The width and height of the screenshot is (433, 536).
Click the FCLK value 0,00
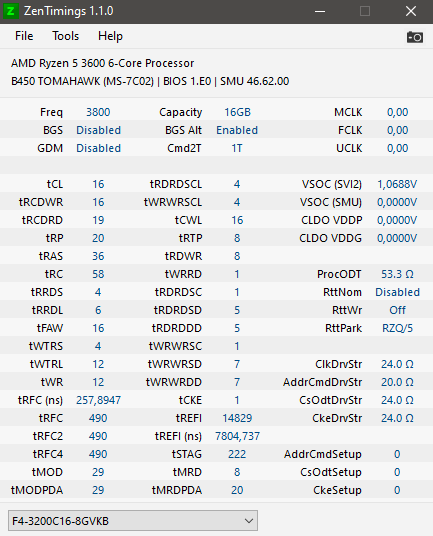click(x=397, y=130)
